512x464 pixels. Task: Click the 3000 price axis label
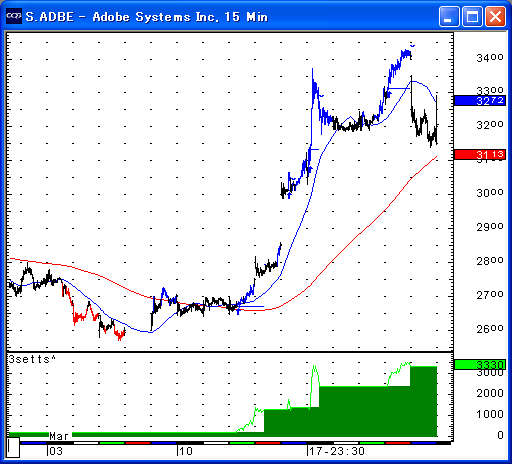(490, 193)
